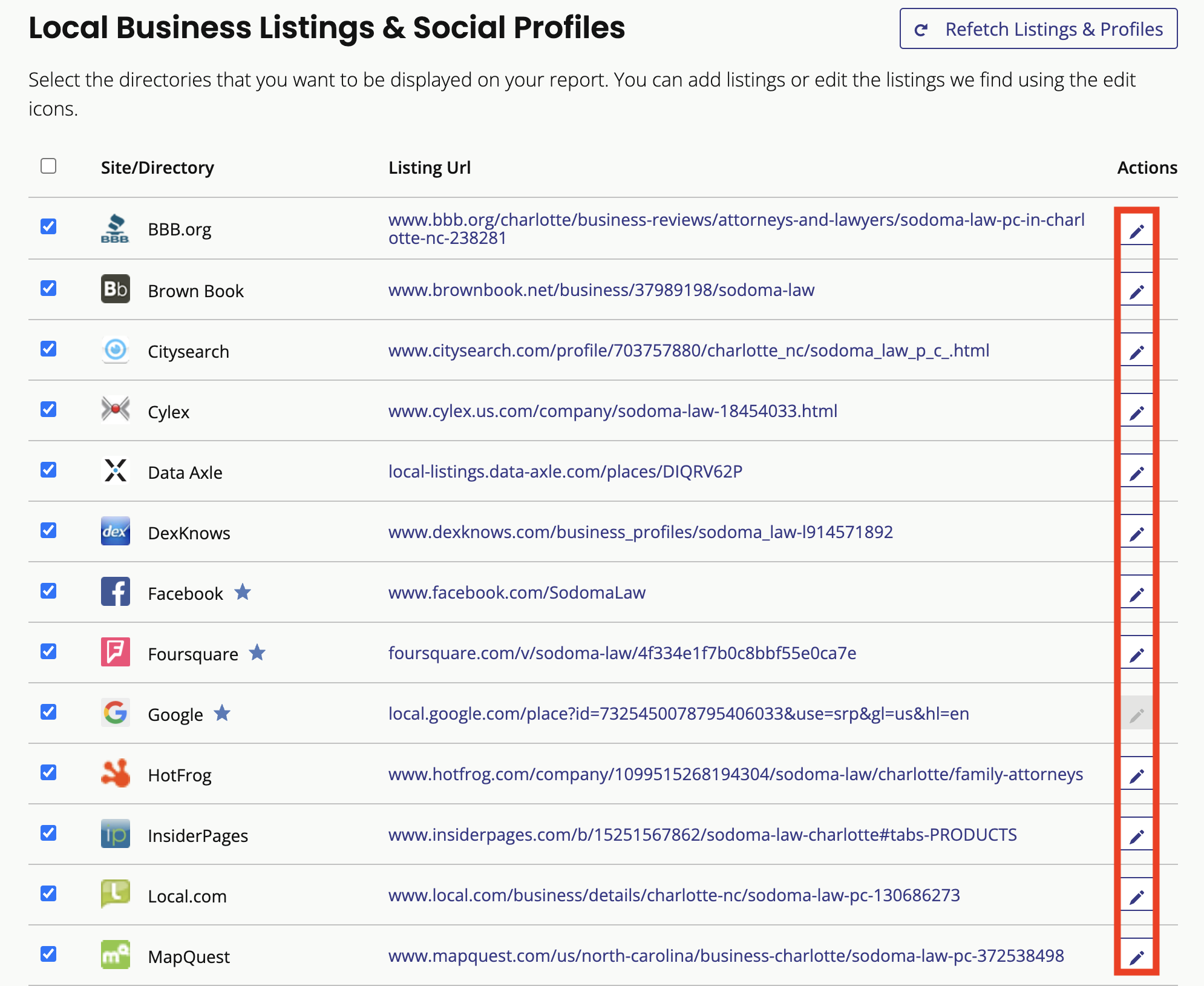Open the facebook.com/SodomaLaw listing URL
Image resolution: width=1204 pixels, height=986 pixels.
point(517,593)
